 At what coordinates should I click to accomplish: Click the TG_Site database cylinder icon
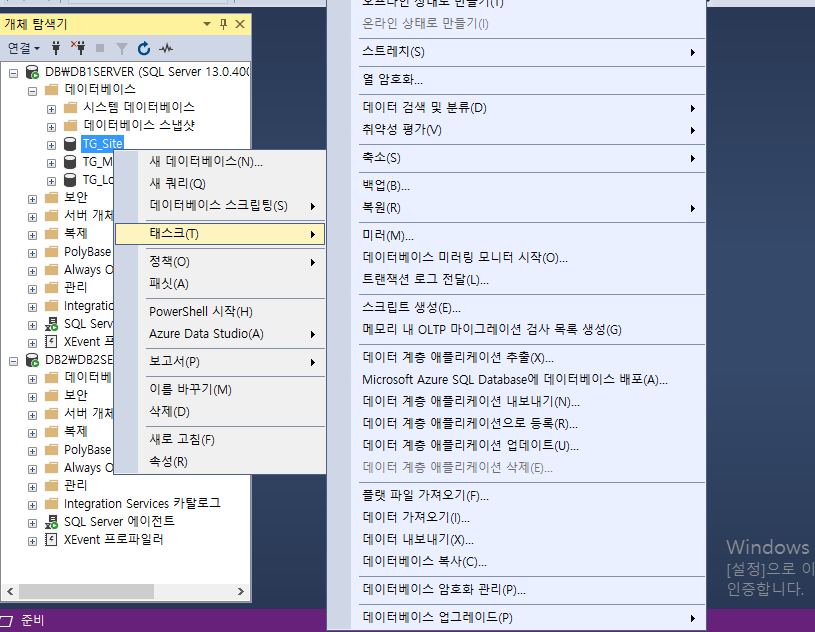70,144
